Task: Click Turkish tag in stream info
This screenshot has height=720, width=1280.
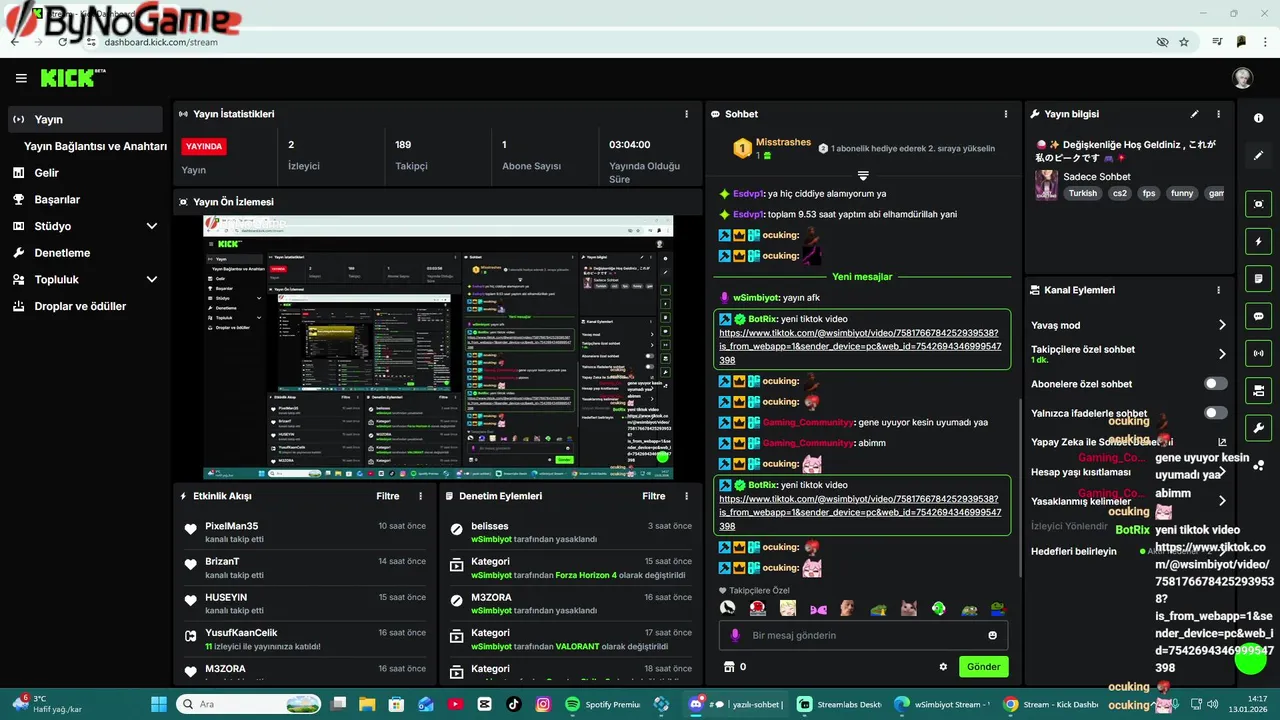Action: (x=1082, y=193)
